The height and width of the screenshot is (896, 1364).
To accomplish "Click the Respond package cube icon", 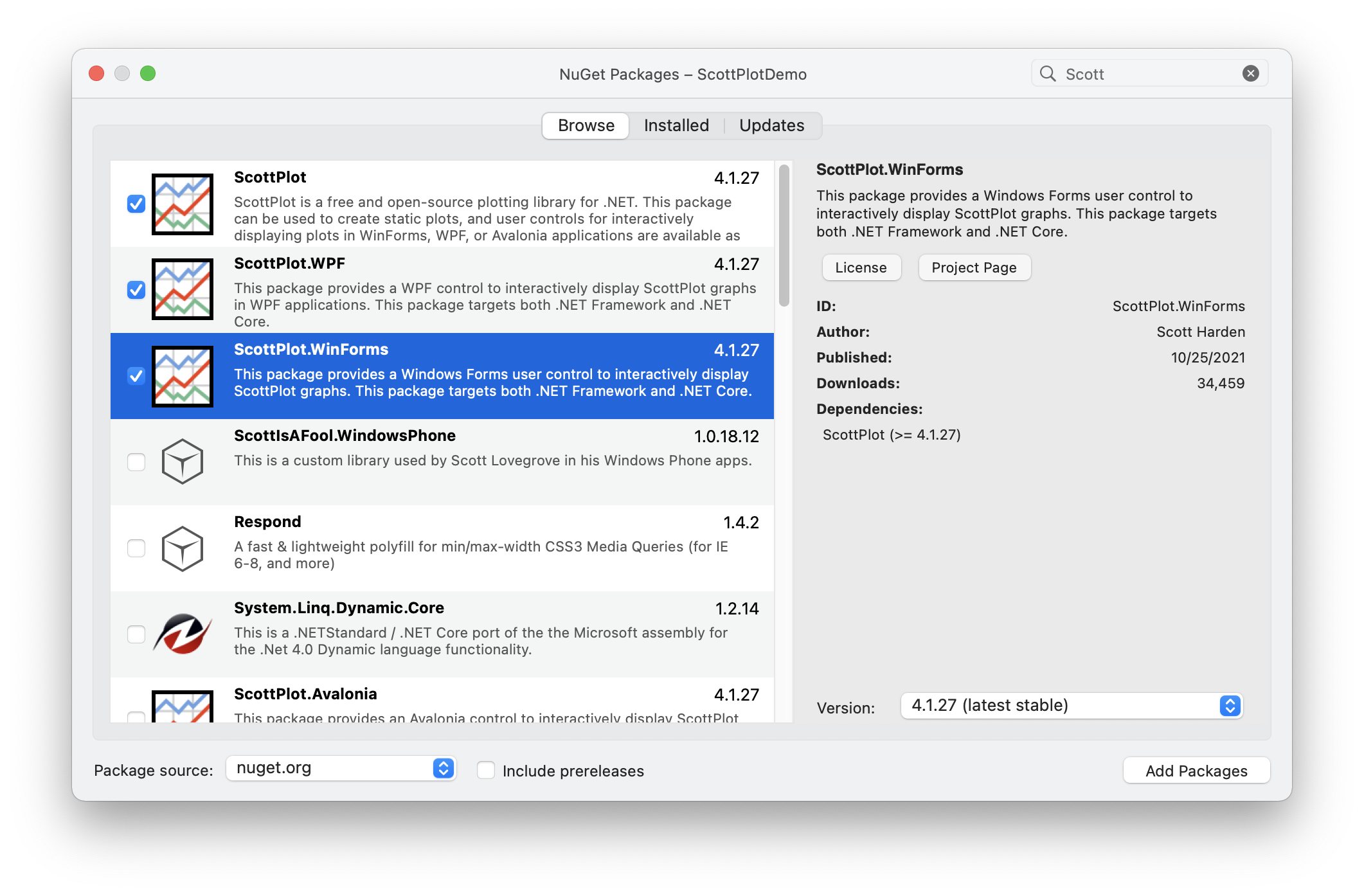I will coord(183,548).
